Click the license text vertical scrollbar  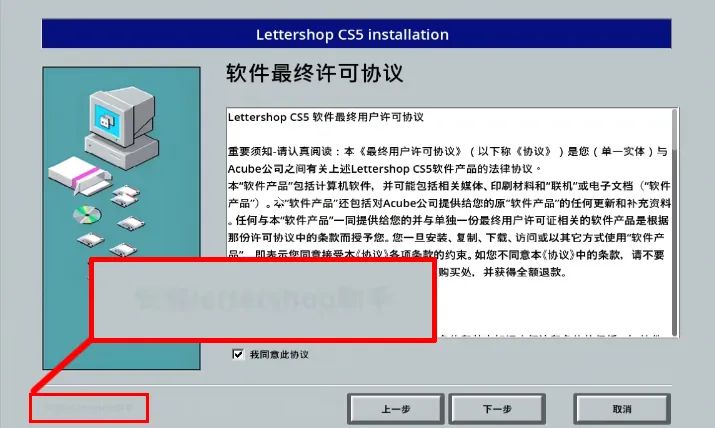click(675, 222)
